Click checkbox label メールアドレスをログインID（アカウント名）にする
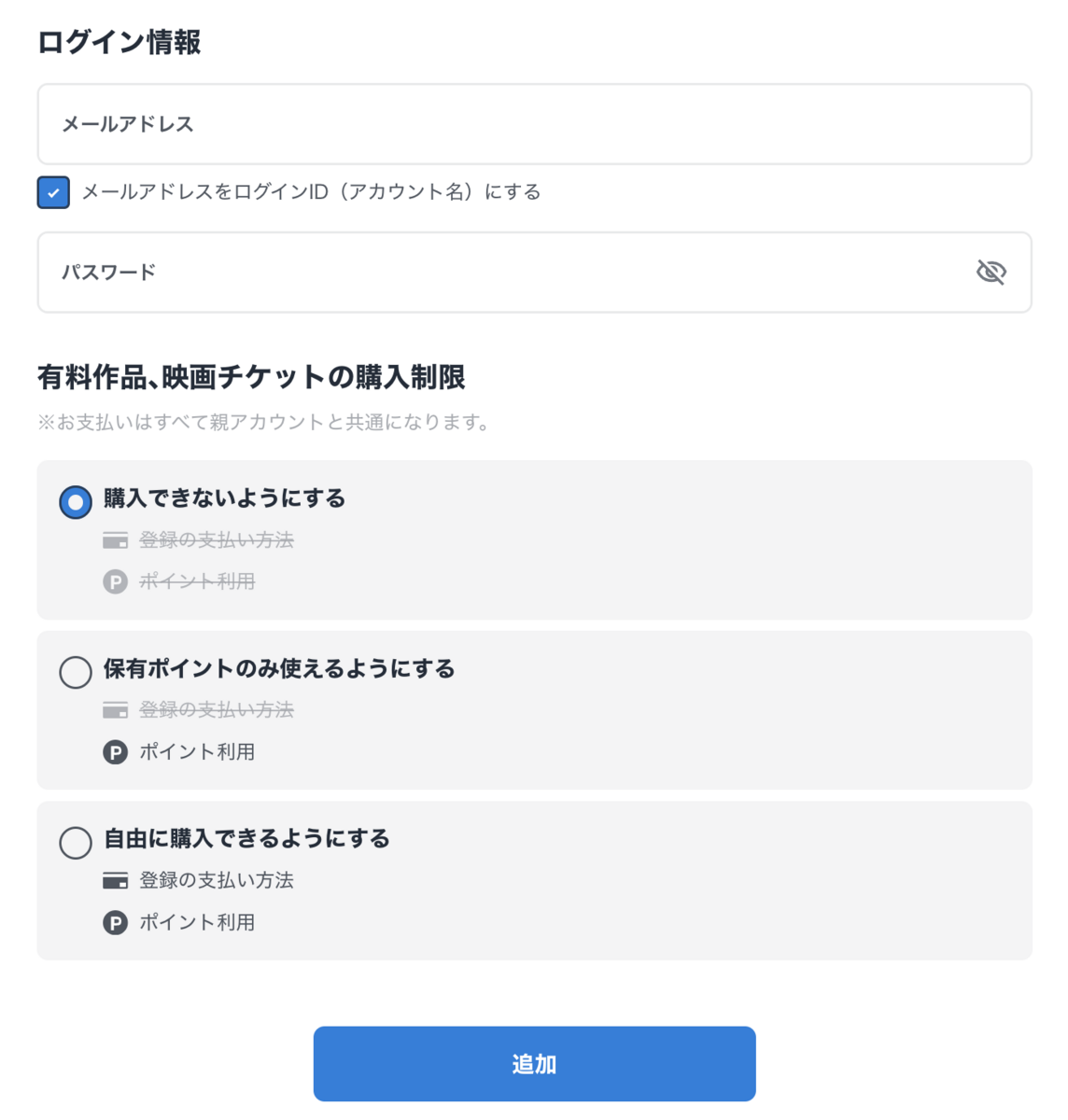 [x=311, y=192]
